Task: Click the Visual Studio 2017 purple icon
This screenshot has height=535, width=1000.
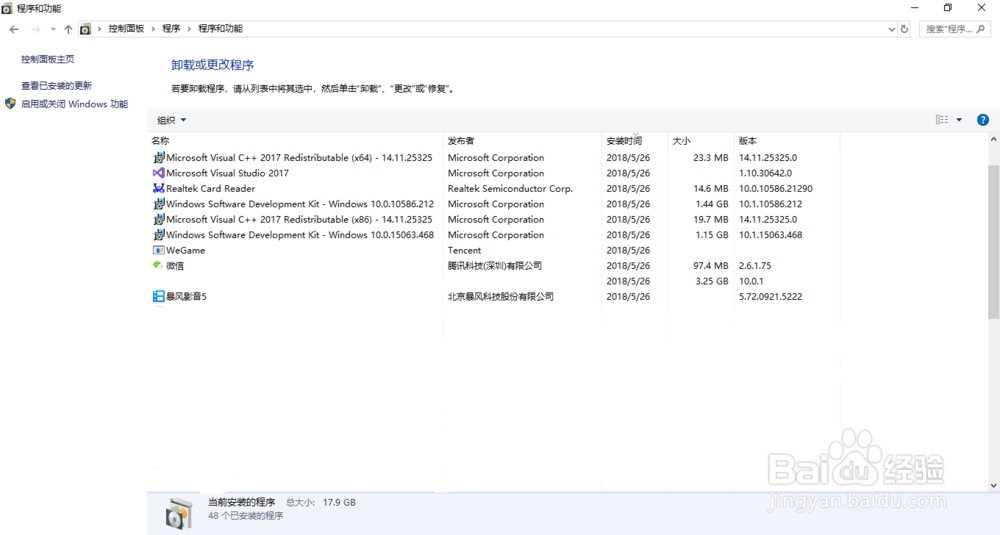Action: coord(159,173)
